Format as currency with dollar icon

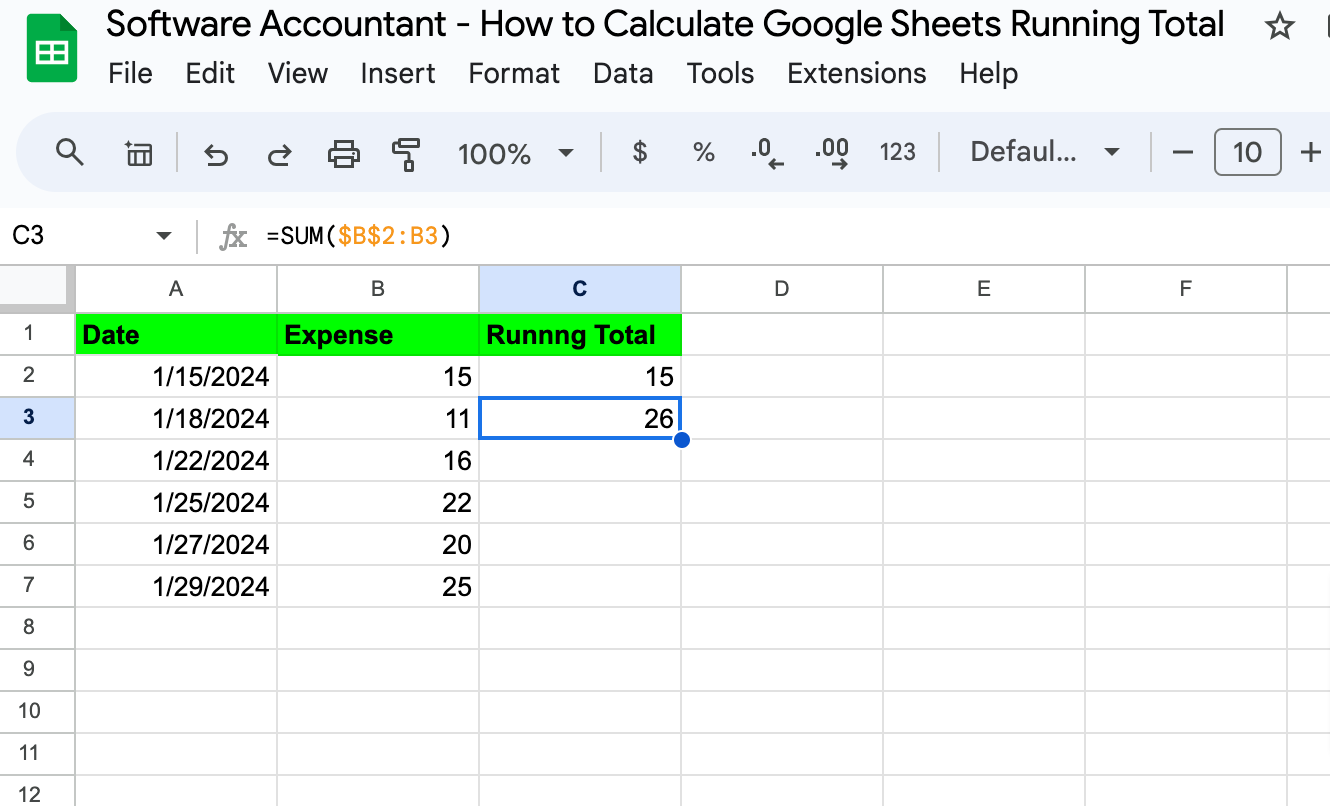click(640, 152)
